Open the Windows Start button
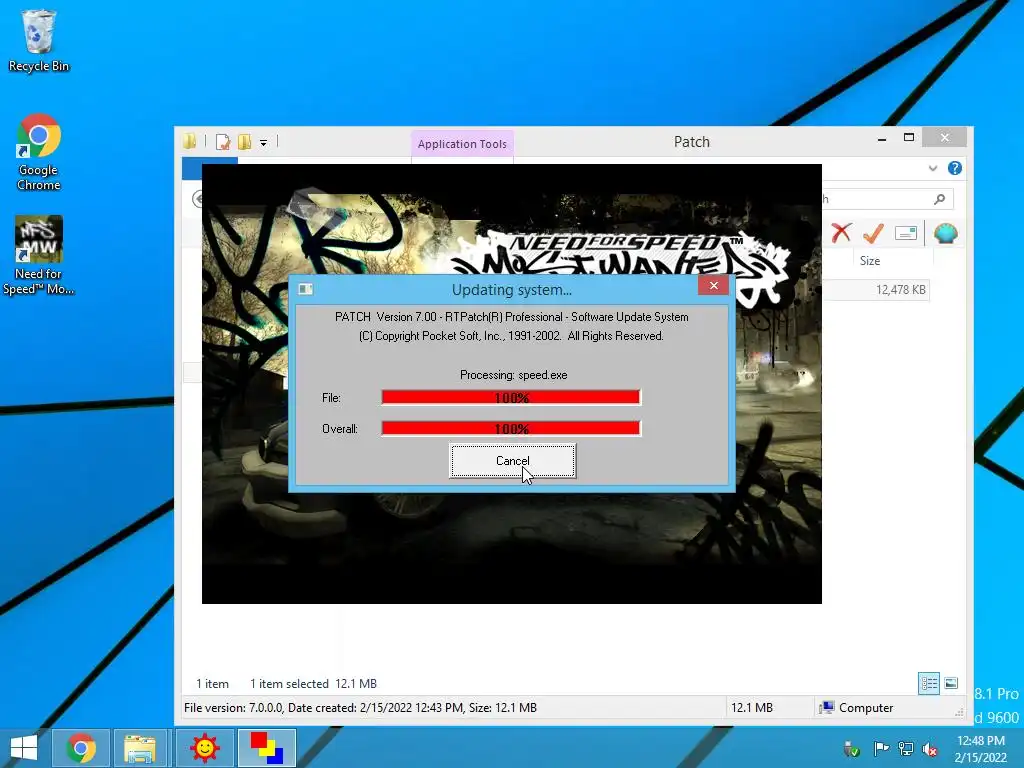1024x768 pixels. [24, 748]
